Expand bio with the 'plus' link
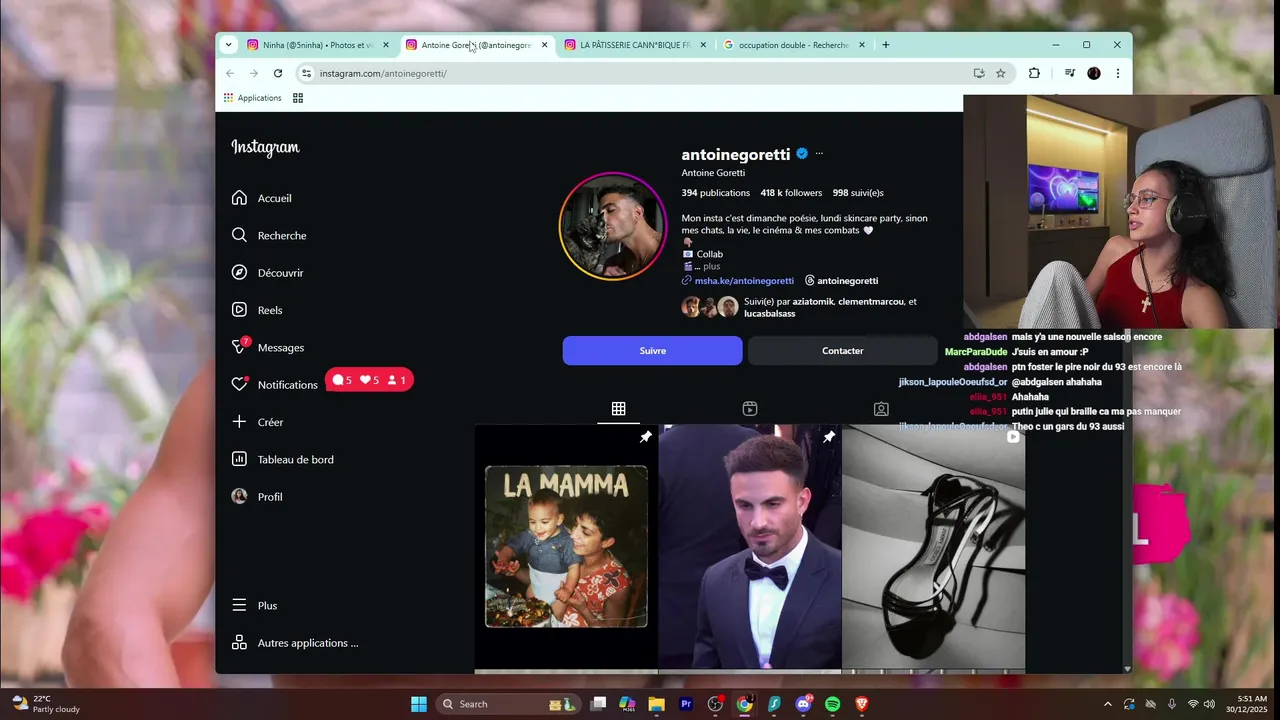Image resolution: width=1280 pixels, height=720 pixels. tap(711, 267)
